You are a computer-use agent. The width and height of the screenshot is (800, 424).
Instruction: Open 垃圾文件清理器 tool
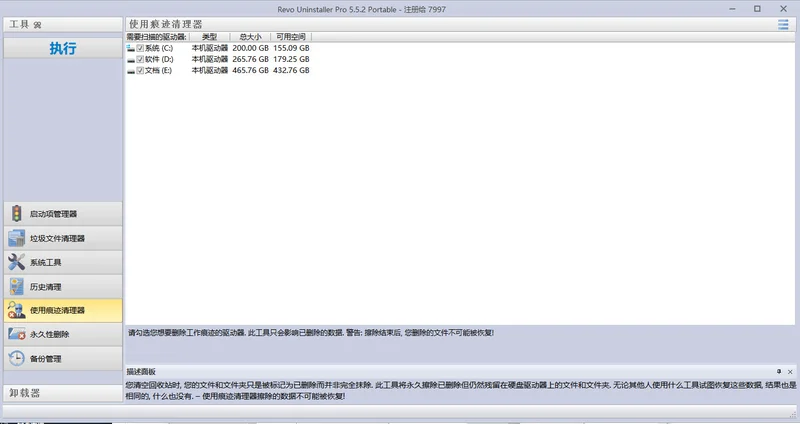coord(63,238)
